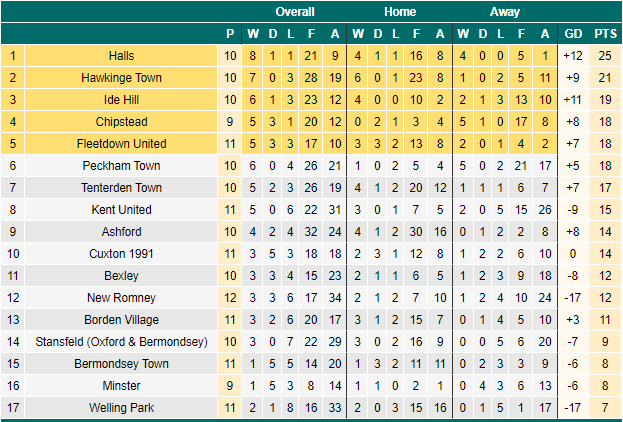Click Tenterden Town in standings

coord(121,188)
